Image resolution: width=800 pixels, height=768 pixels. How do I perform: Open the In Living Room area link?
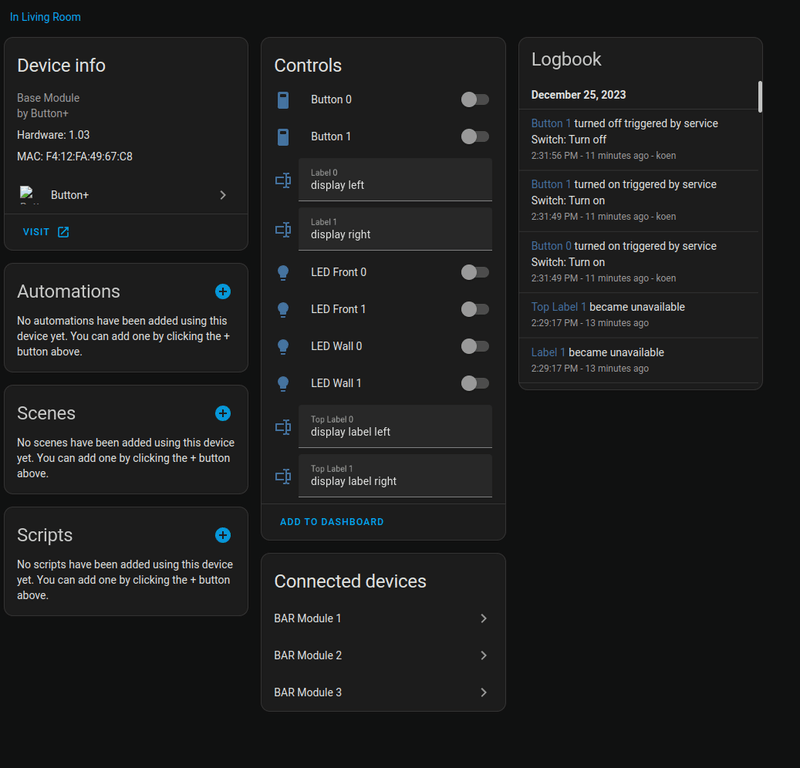(x=45, y=17)
